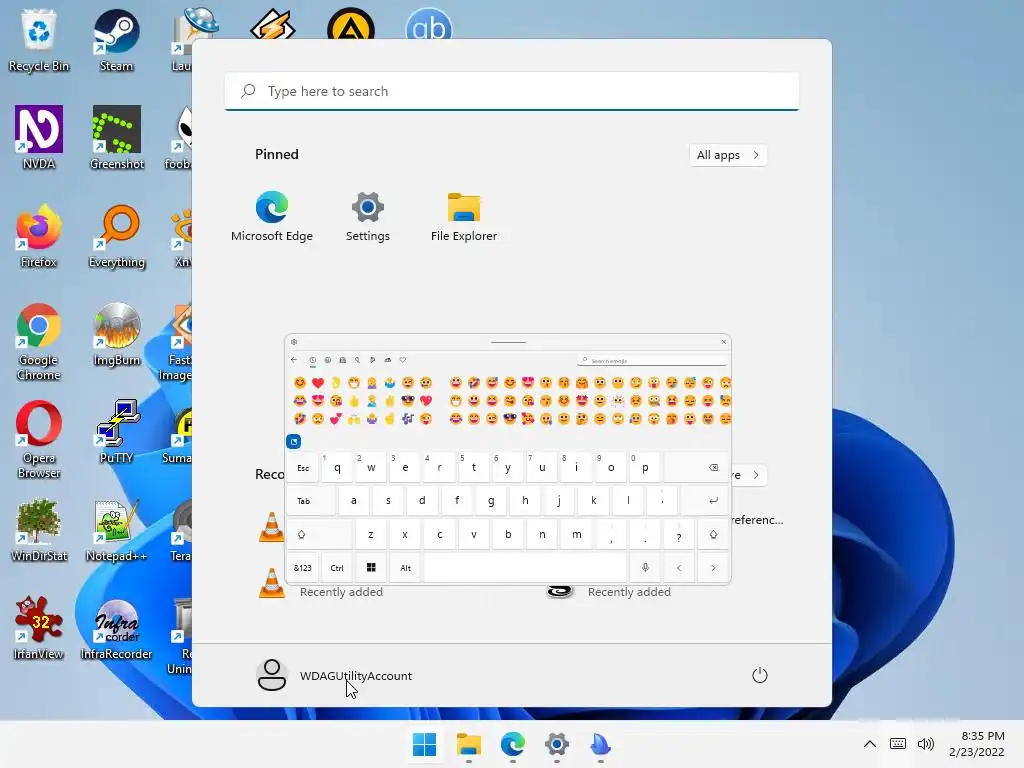Open Settings from pinned apps
Screen dimensions: 1024x768
pyautogui.click(x=368, y=217)
